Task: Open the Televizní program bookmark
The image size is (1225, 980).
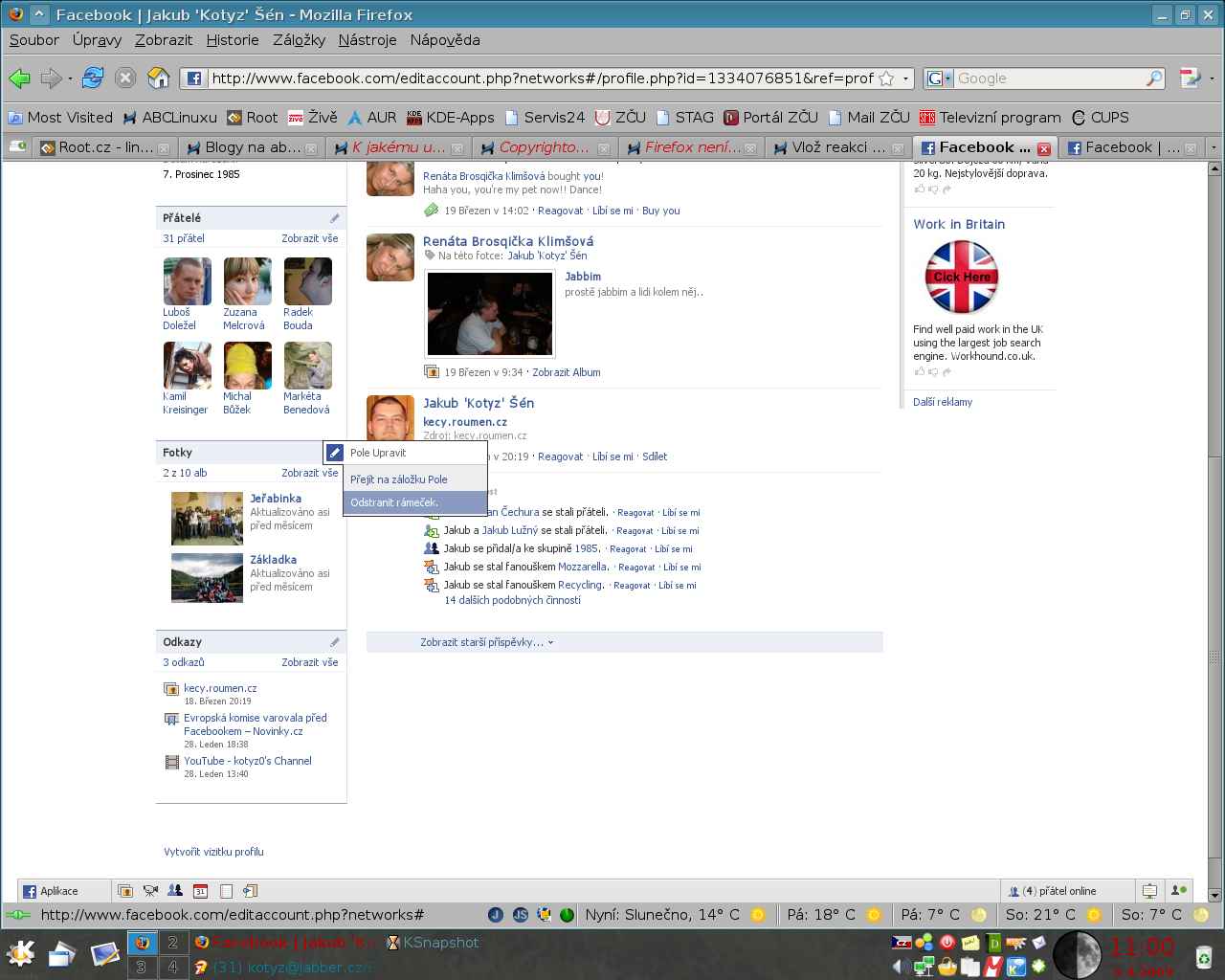Action: point(991,118)
